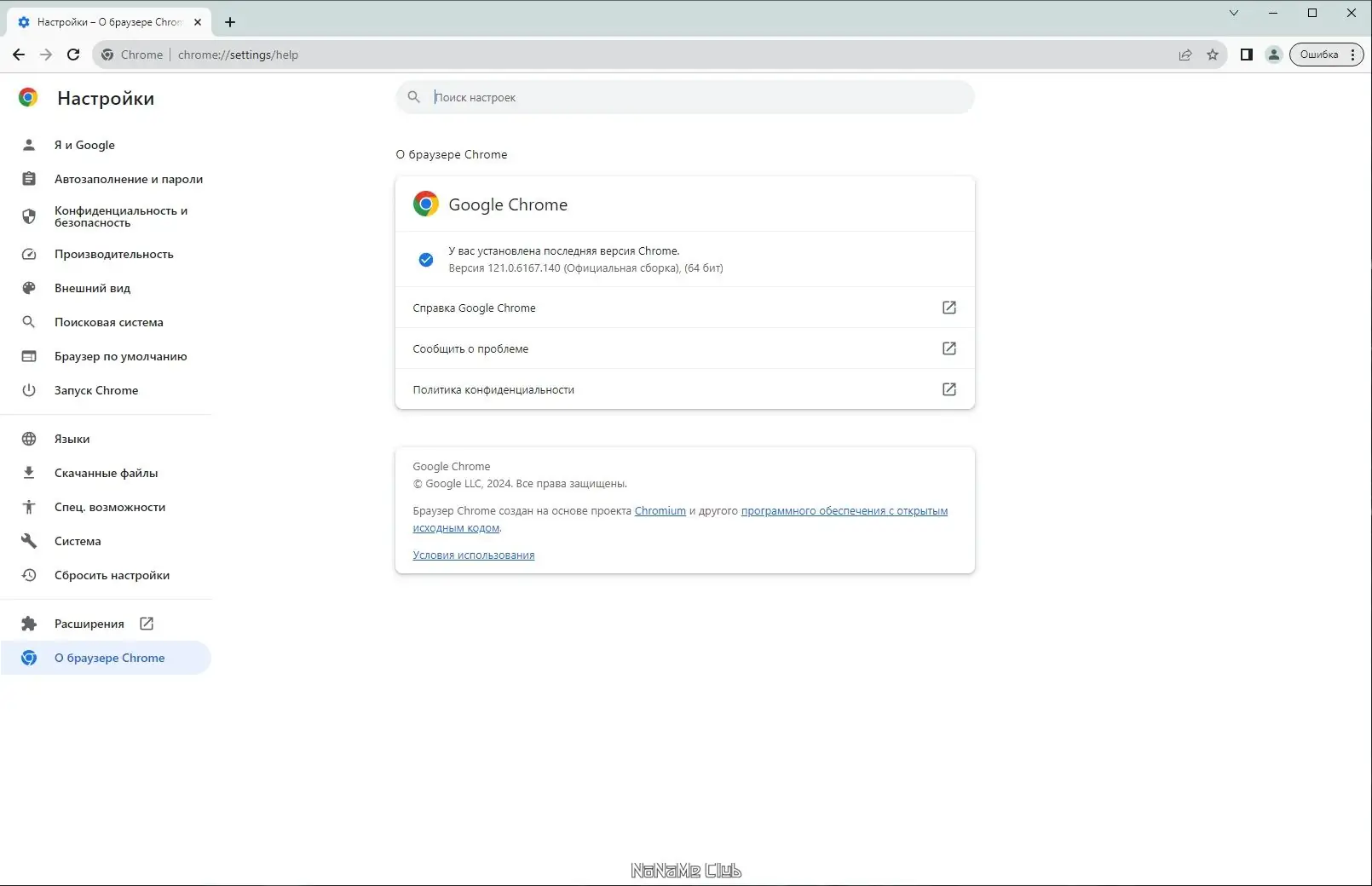Open Расширения in a new tab
This screenshot has height=886, width=1372.
coord(106,624)
